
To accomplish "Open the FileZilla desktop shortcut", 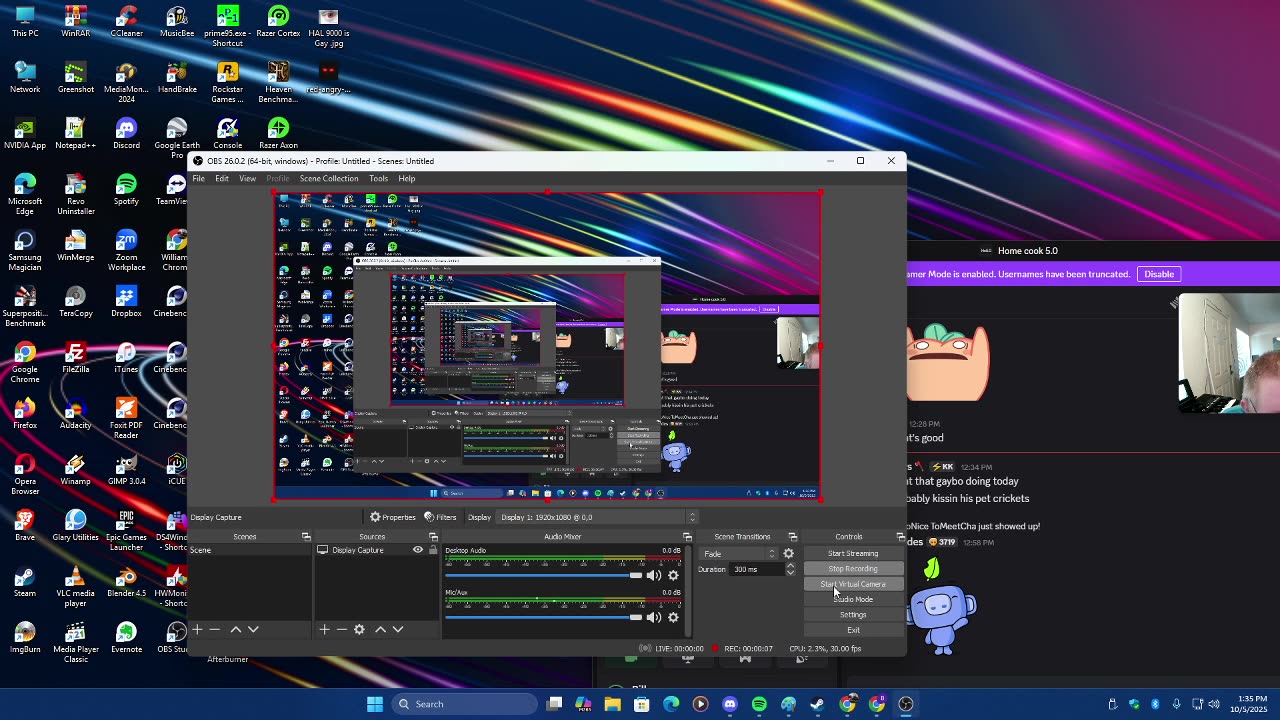I will click(75, 358).
